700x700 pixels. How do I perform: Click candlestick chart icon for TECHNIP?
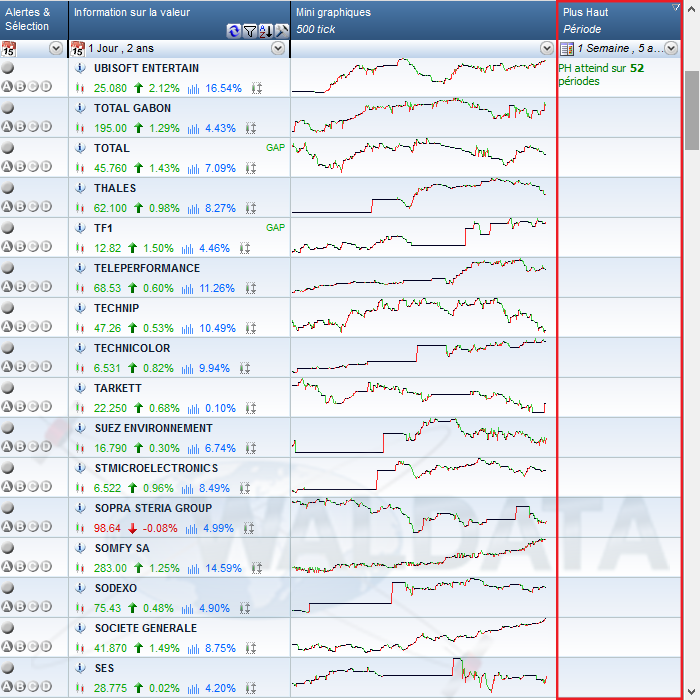[80, 328]
